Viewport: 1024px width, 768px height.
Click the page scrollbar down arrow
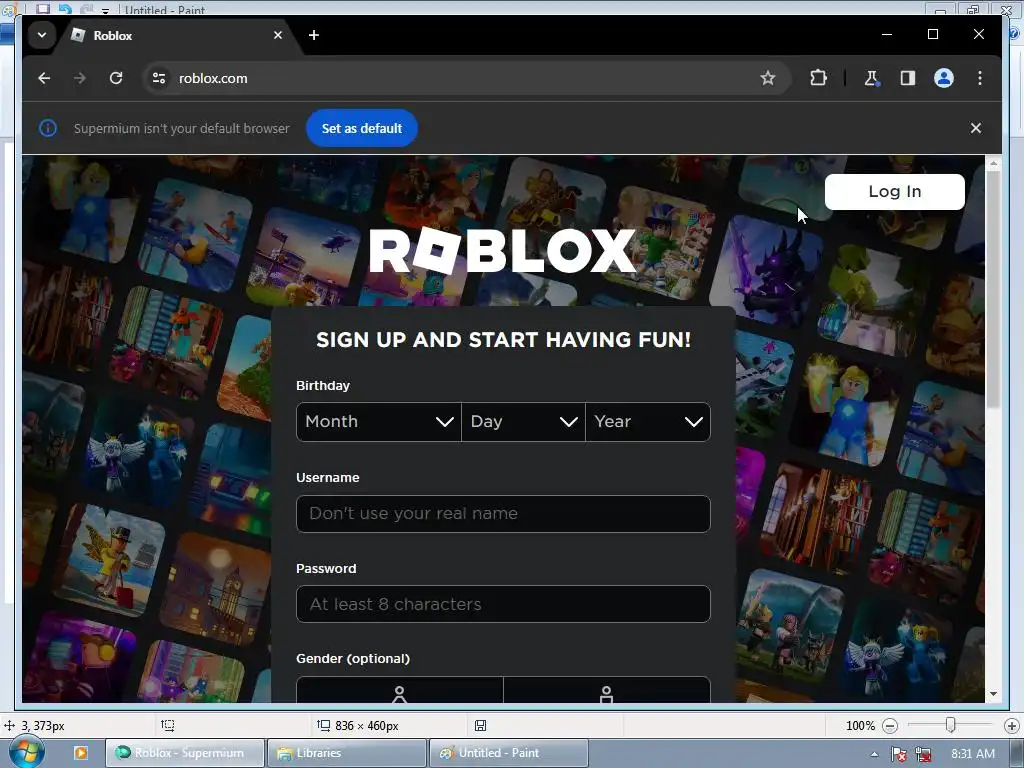click(993, 694)
